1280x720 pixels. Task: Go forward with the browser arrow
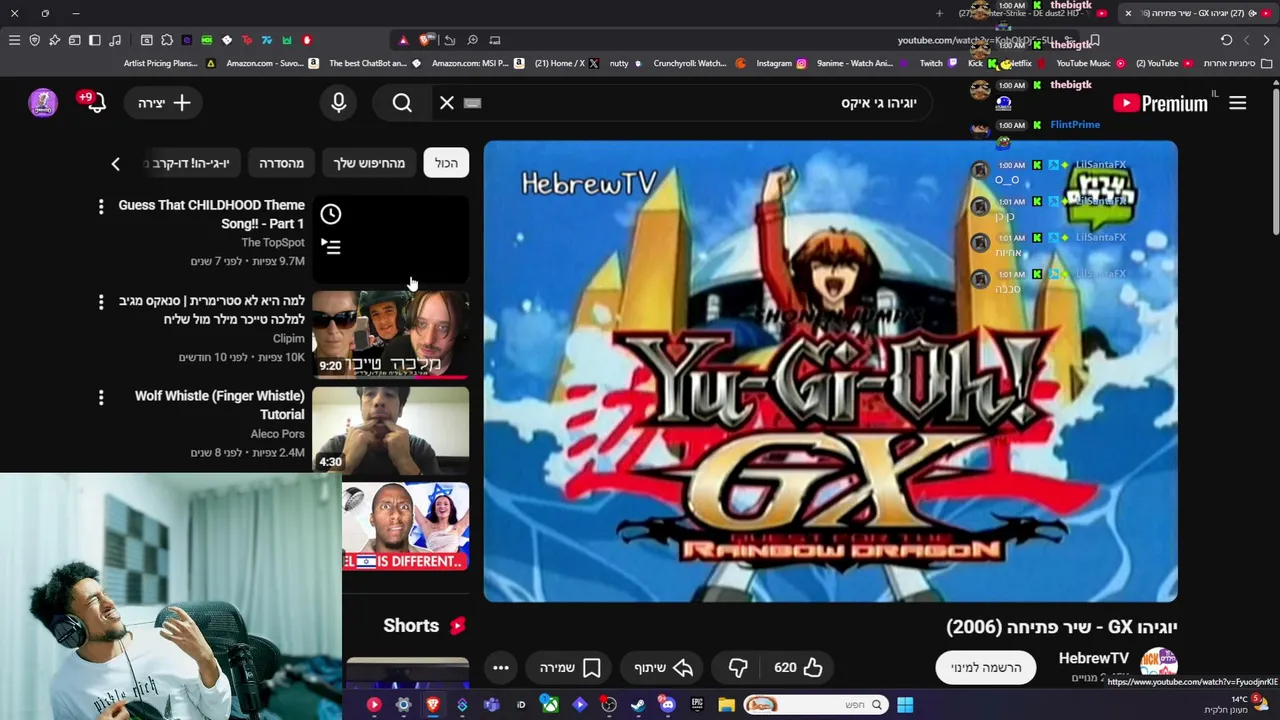click(1246, 40)
